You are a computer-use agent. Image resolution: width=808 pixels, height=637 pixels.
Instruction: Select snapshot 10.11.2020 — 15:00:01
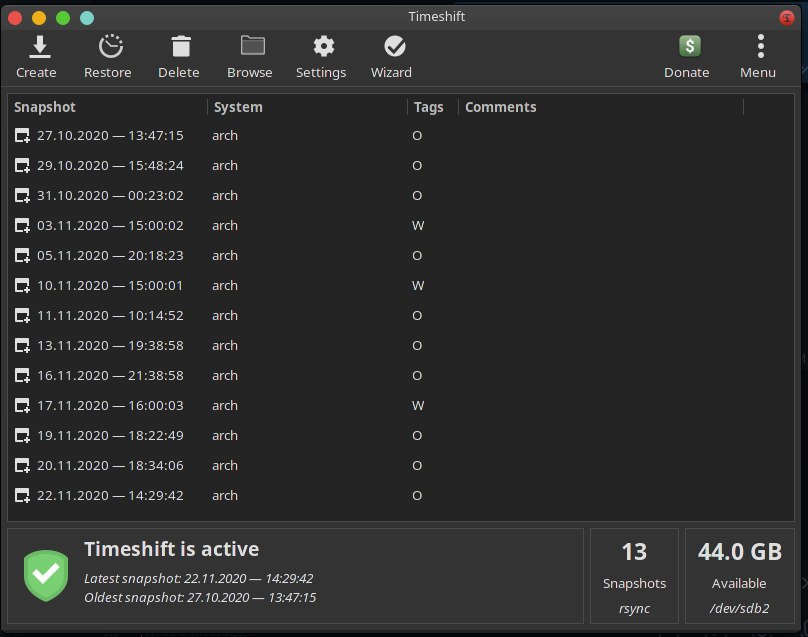pos(110,286)
